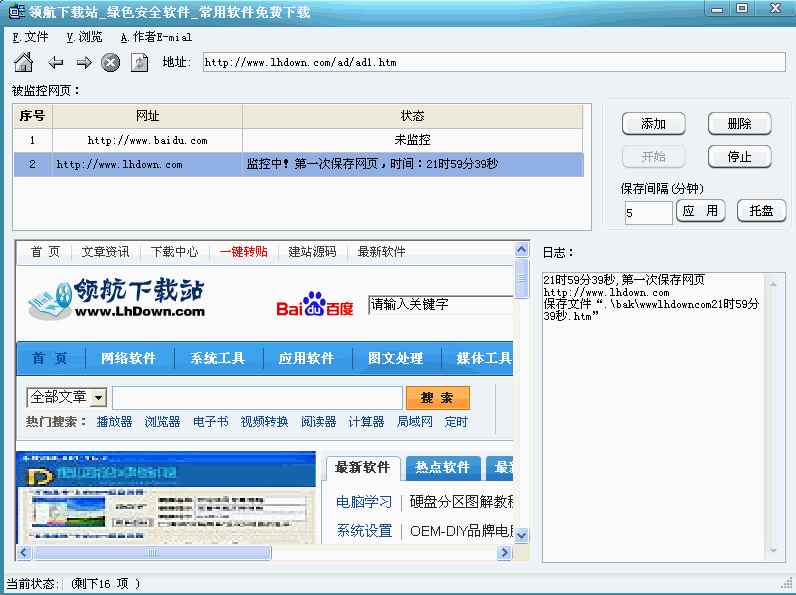This screenshot has height=595, width=796.
Task: Select the 最新软件 tab in software list
Action: pos(362,468)
